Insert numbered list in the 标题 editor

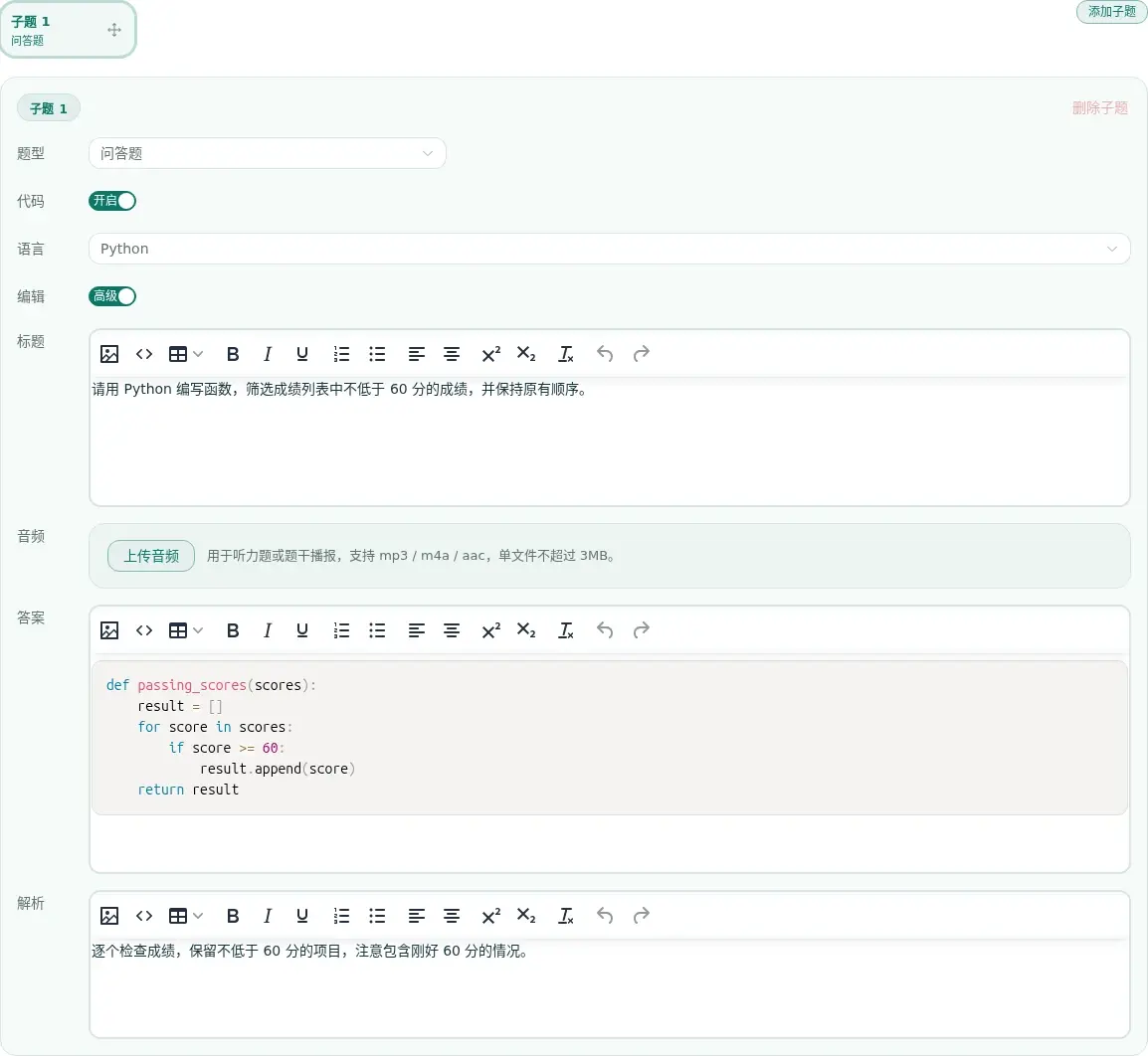coord(341,354)
